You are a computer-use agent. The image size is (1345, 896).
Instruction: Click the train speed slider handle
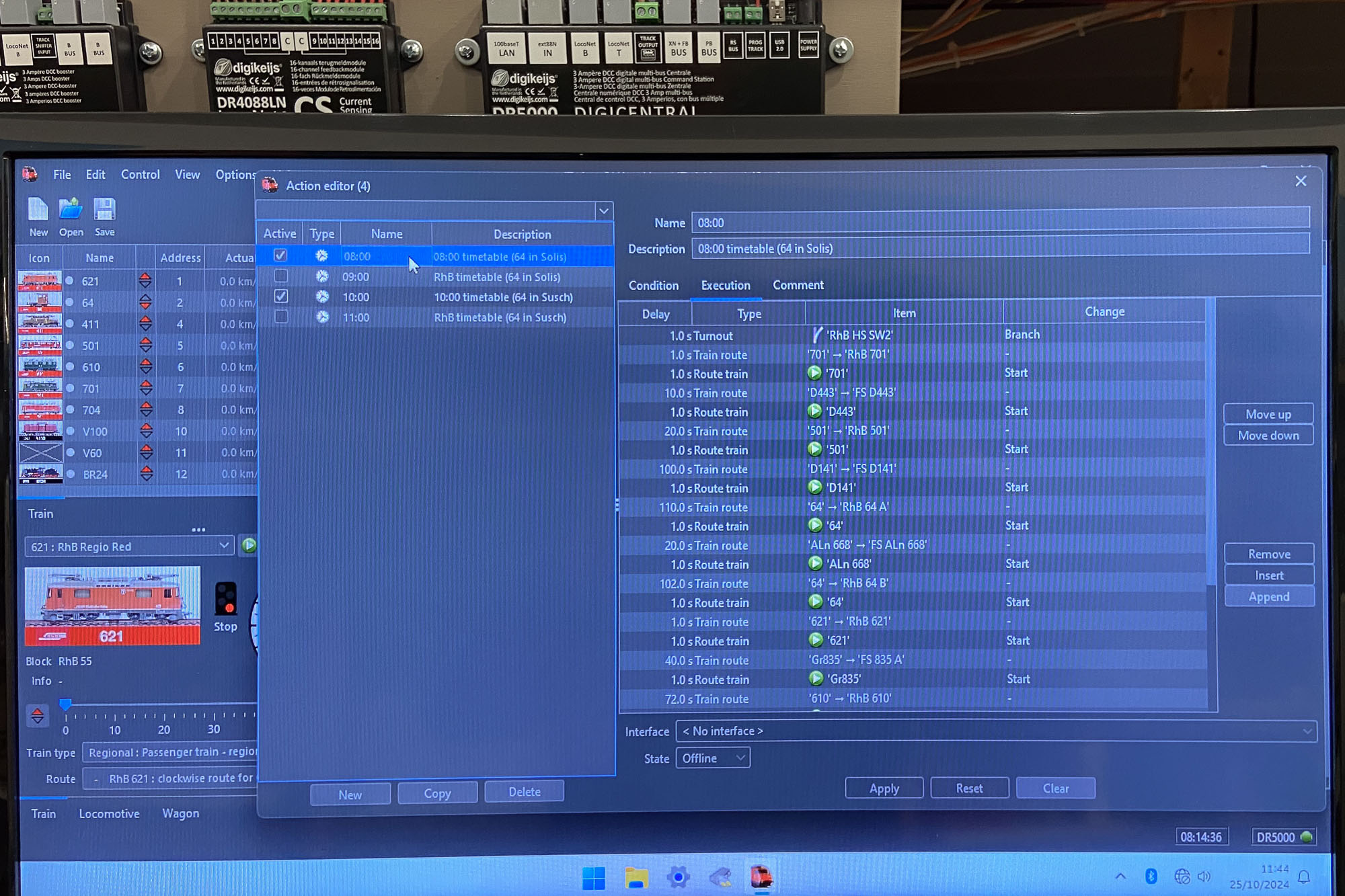pyautogui.click(x=65, y=704)
